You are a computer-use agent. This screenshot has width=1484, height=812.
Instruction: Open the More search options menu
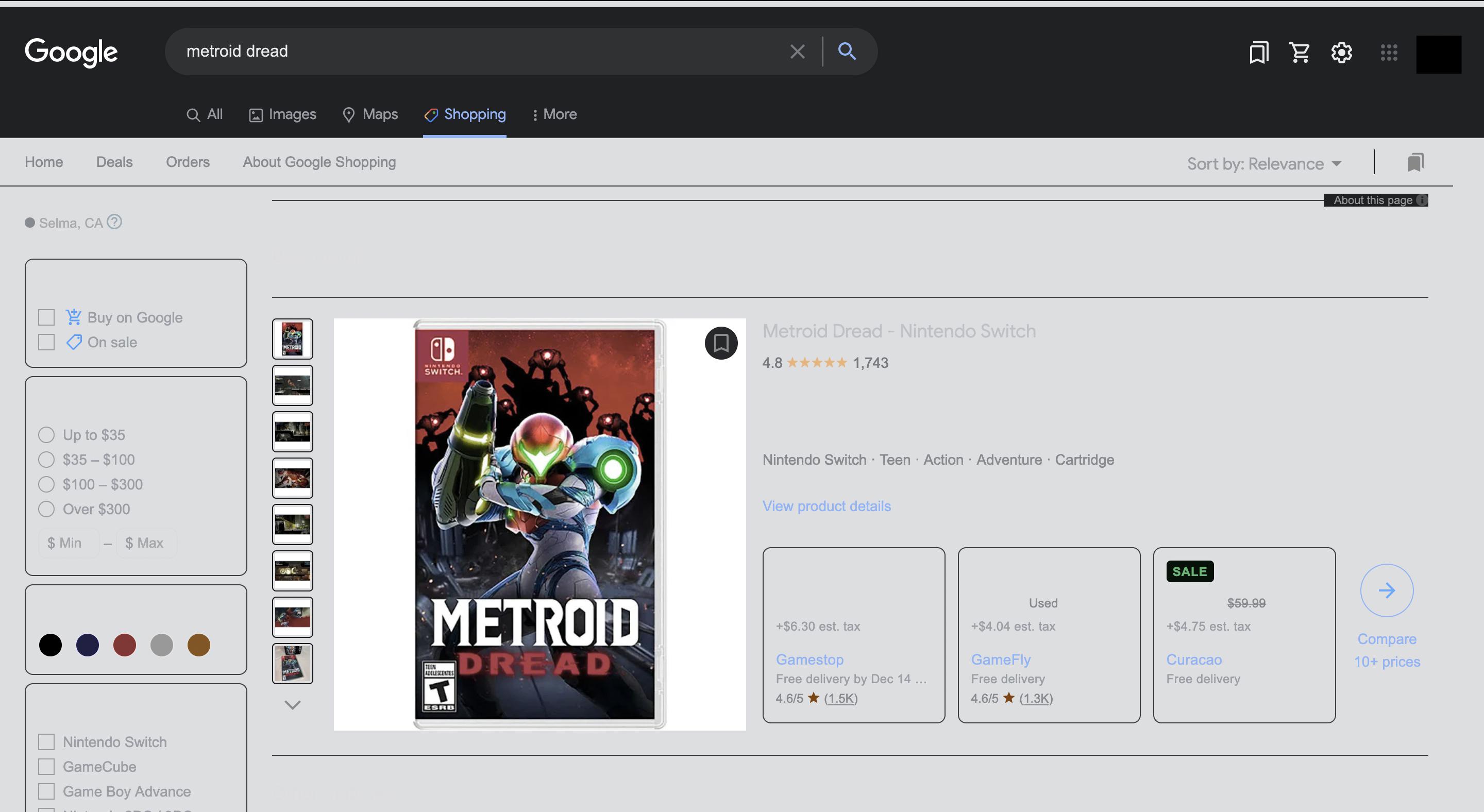click(x=554, y=114)
